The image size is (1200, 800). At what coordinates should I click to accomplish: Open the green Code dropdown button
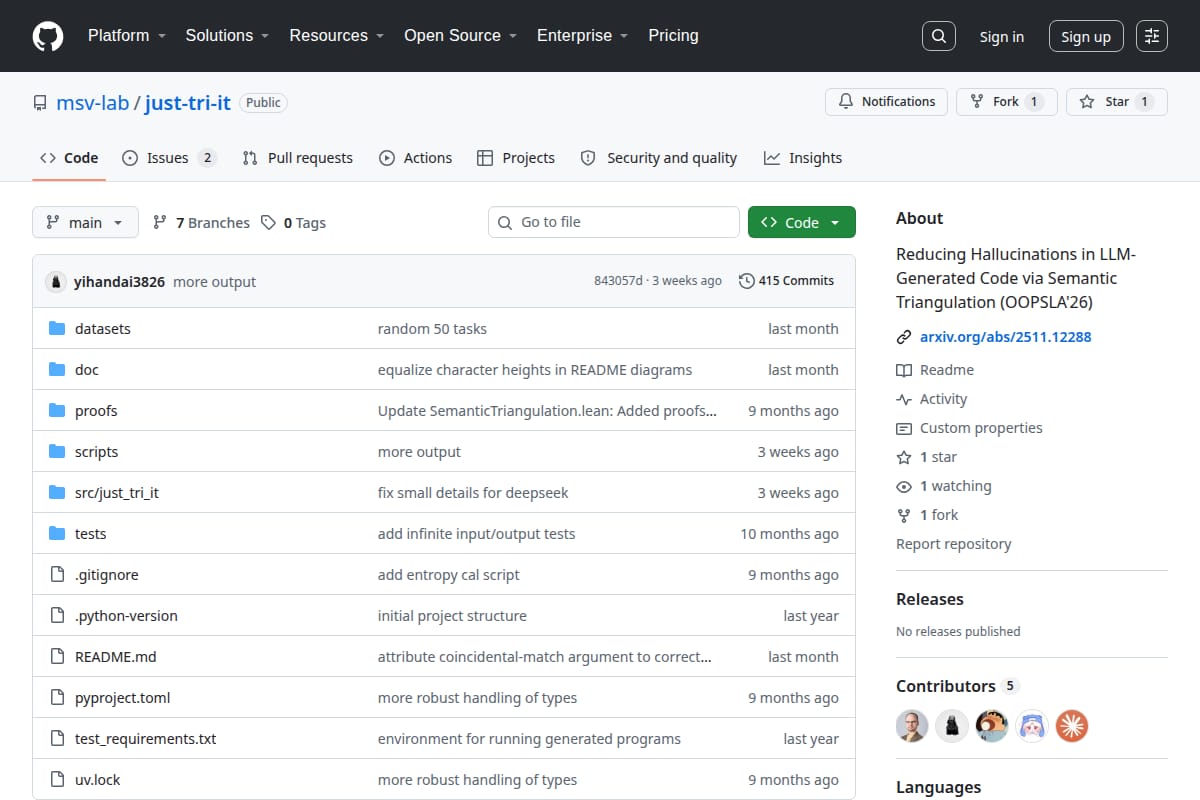801,223
